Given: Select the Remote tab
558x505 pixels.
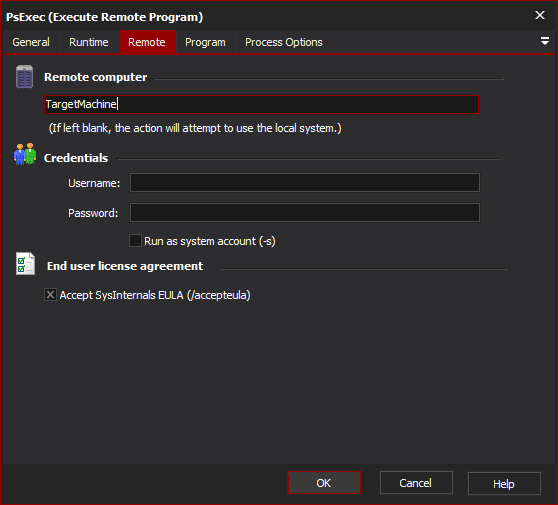Looking at the screenshot, I should pyautogui.click(x=147, y=42).
